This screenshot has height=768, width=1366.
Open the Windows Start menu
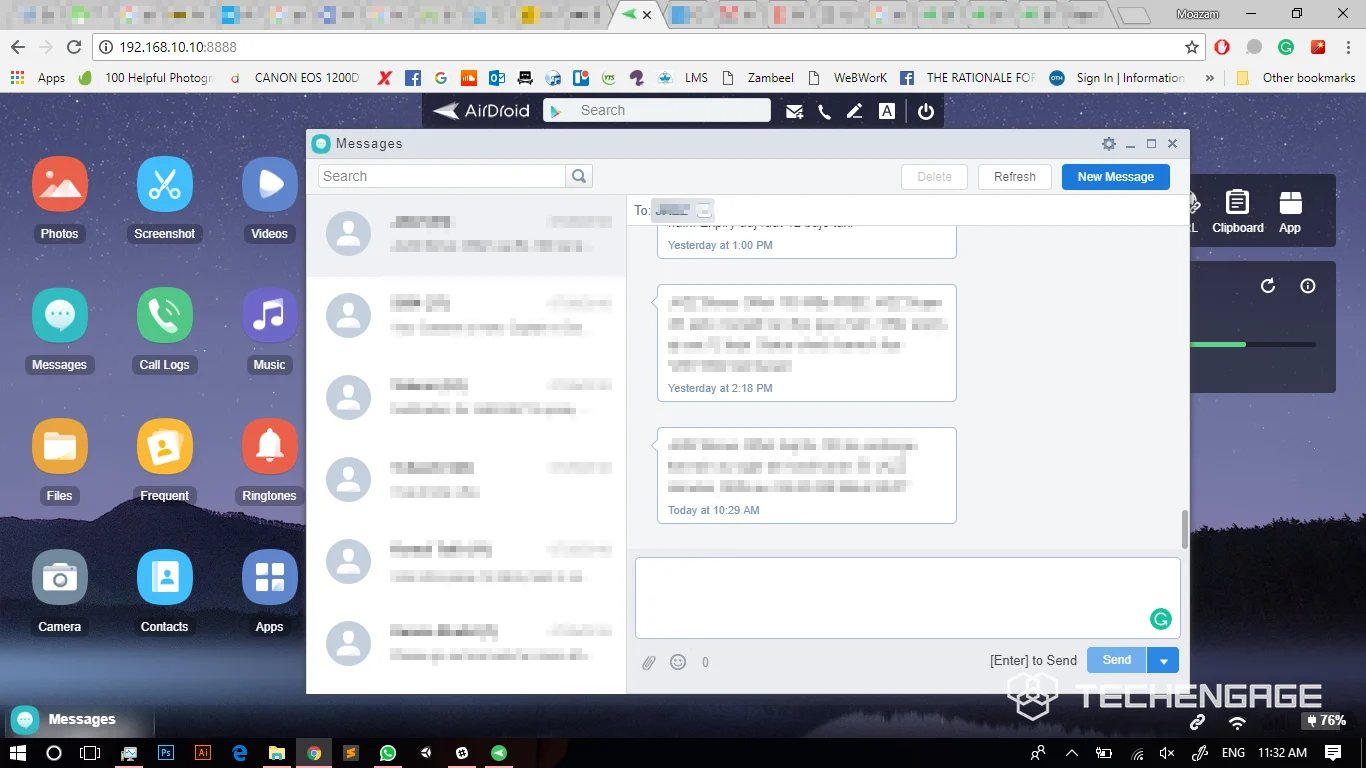[17, 753]
